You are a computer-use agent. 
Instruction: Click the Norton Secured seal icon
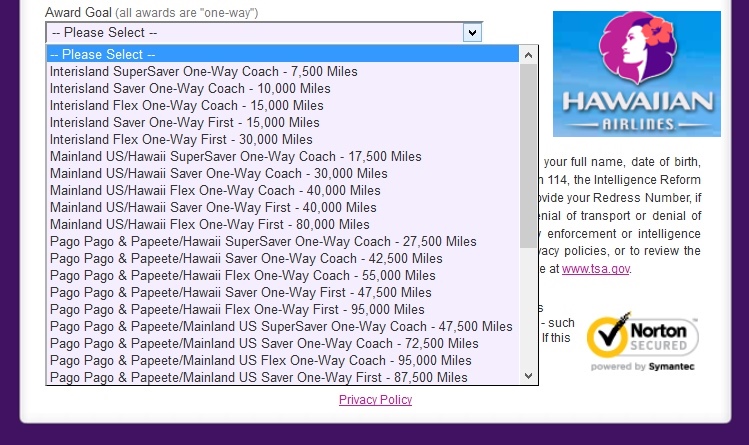coord(642,341)
